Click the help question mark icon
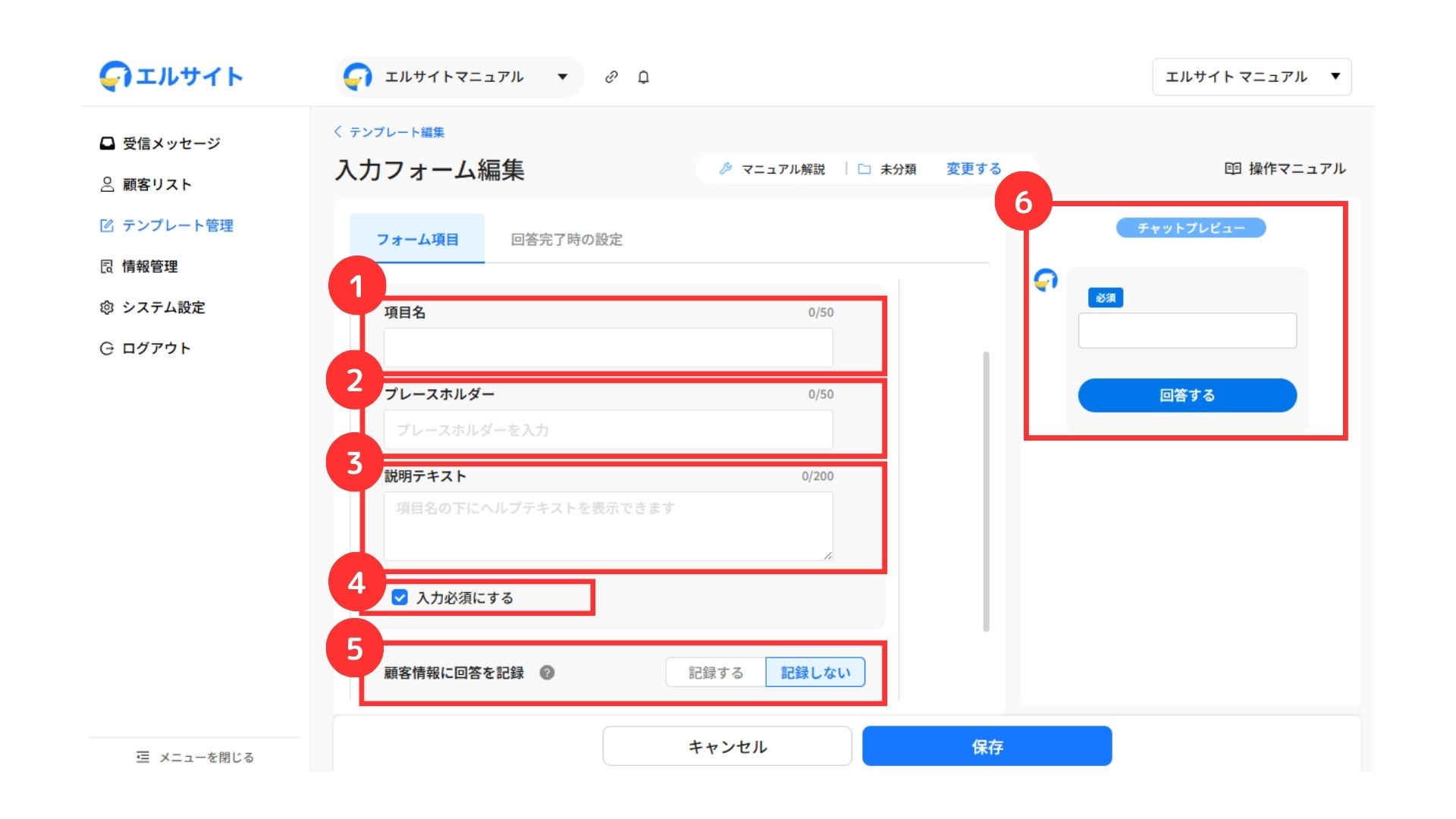The image size is (1456, 819). pos(547,673)
